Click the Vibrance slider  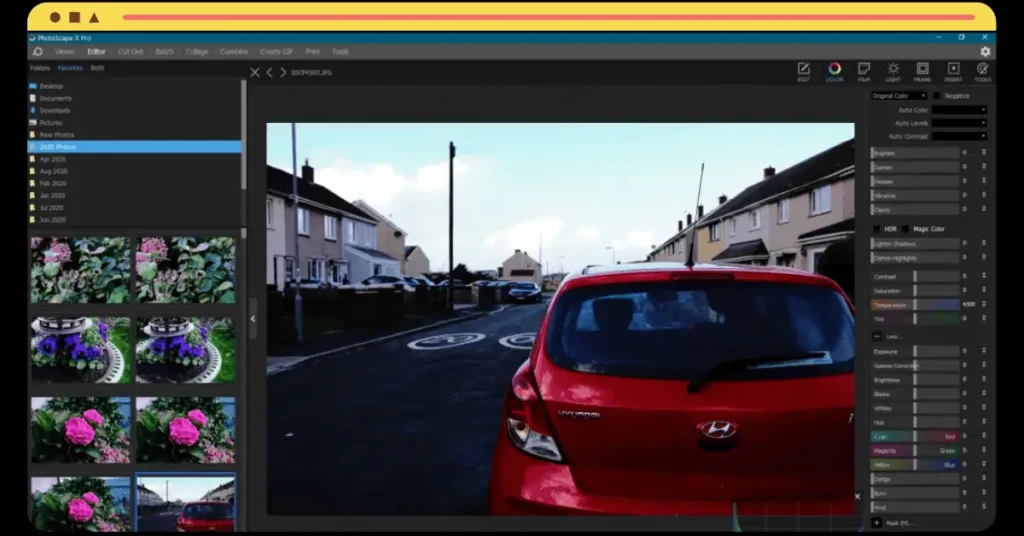coord(915,195)
